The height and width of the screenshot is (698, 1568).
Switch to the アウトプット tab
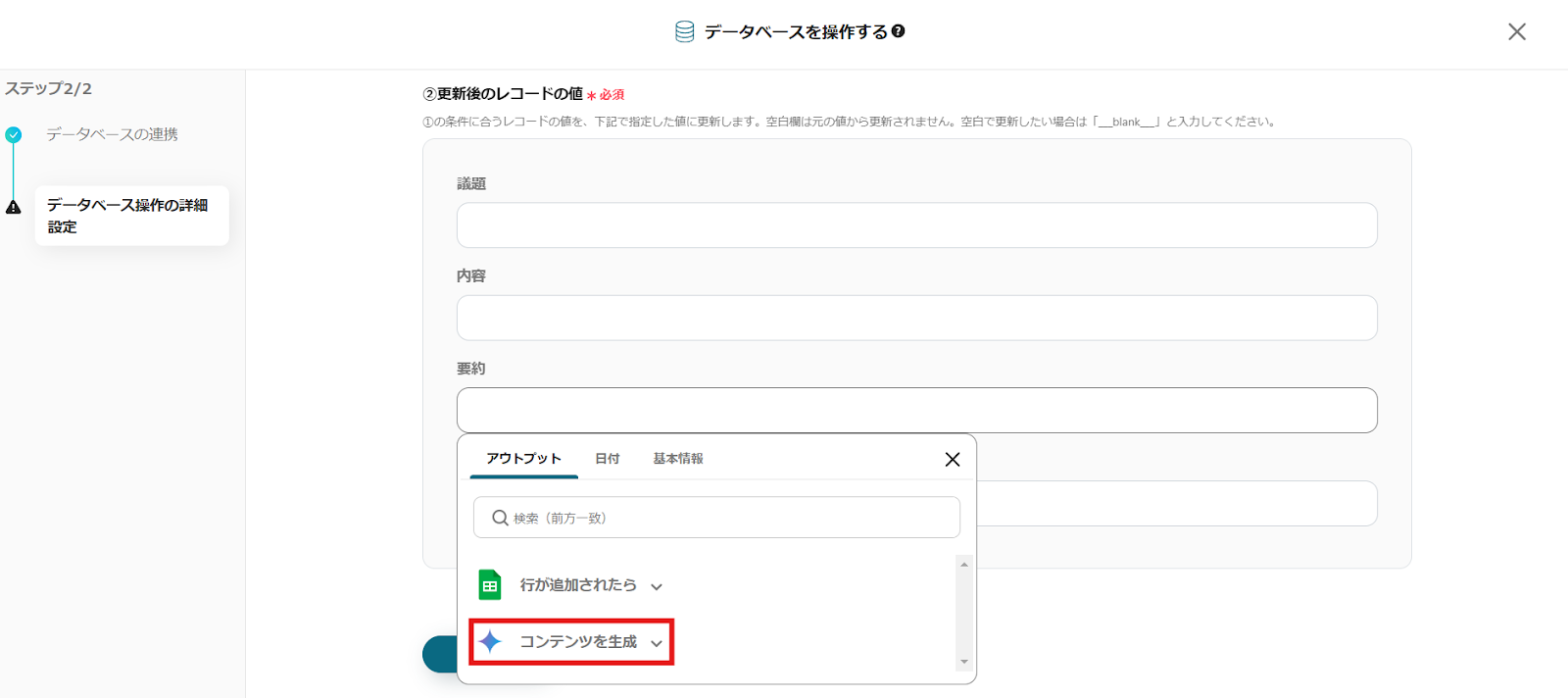tap(523, 459)
